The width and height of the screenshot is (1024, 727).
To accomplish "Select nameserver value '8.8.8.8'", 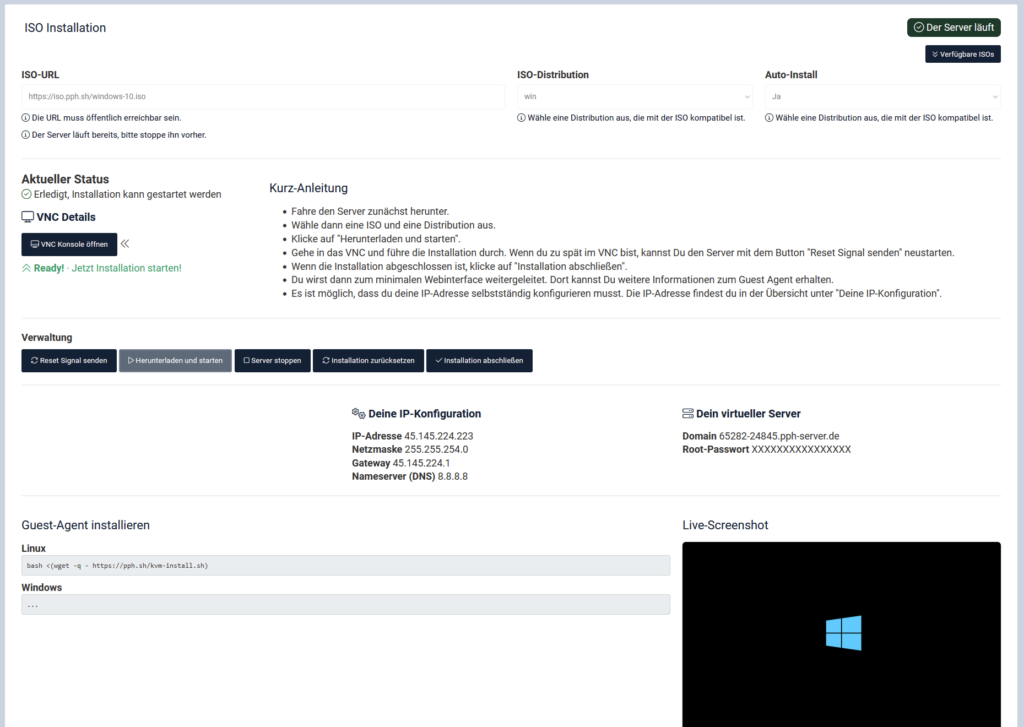I will pyautogui.click(x=453, y=477).
